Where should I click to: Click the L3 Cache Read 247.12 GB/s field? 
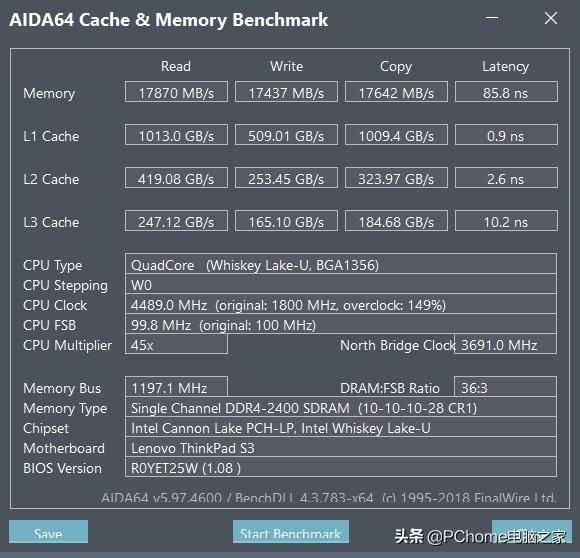[x=176, y=221]
